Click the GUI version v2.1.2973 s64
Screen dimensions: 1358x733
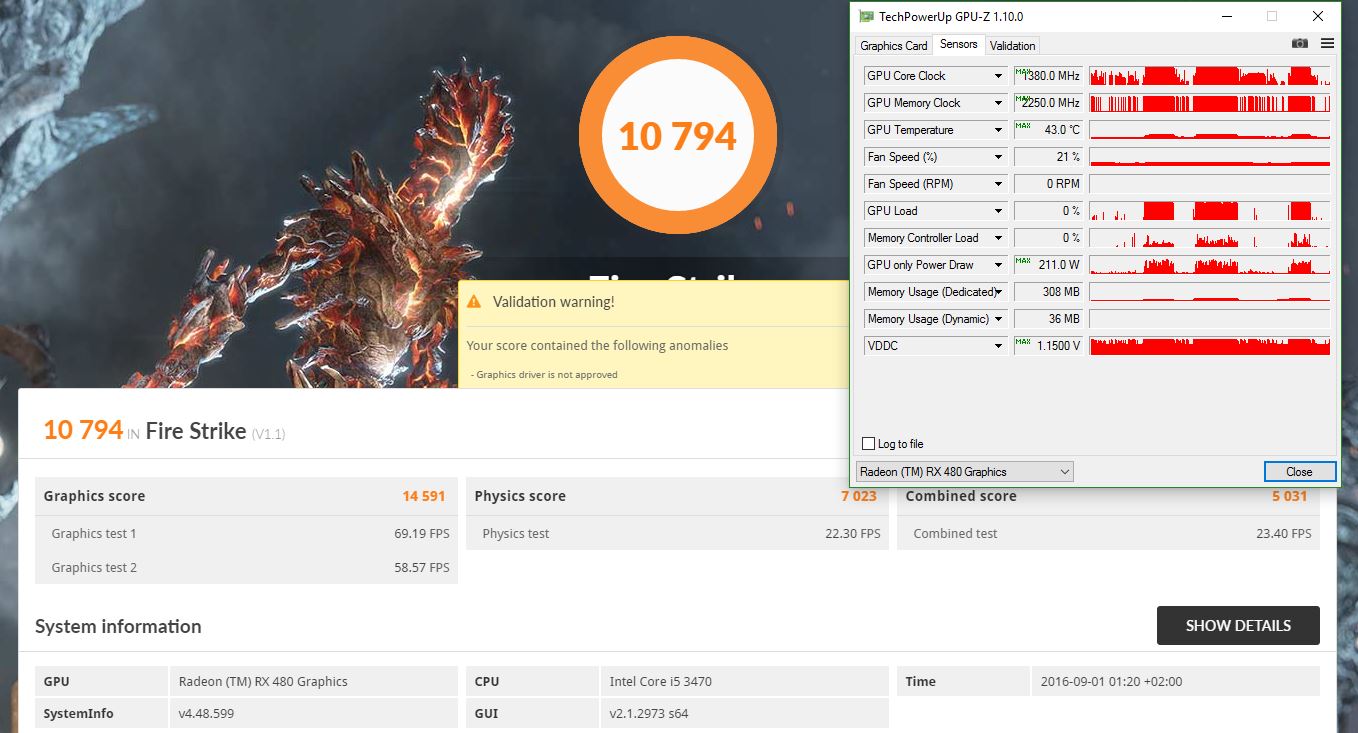[x=649, y=714]
